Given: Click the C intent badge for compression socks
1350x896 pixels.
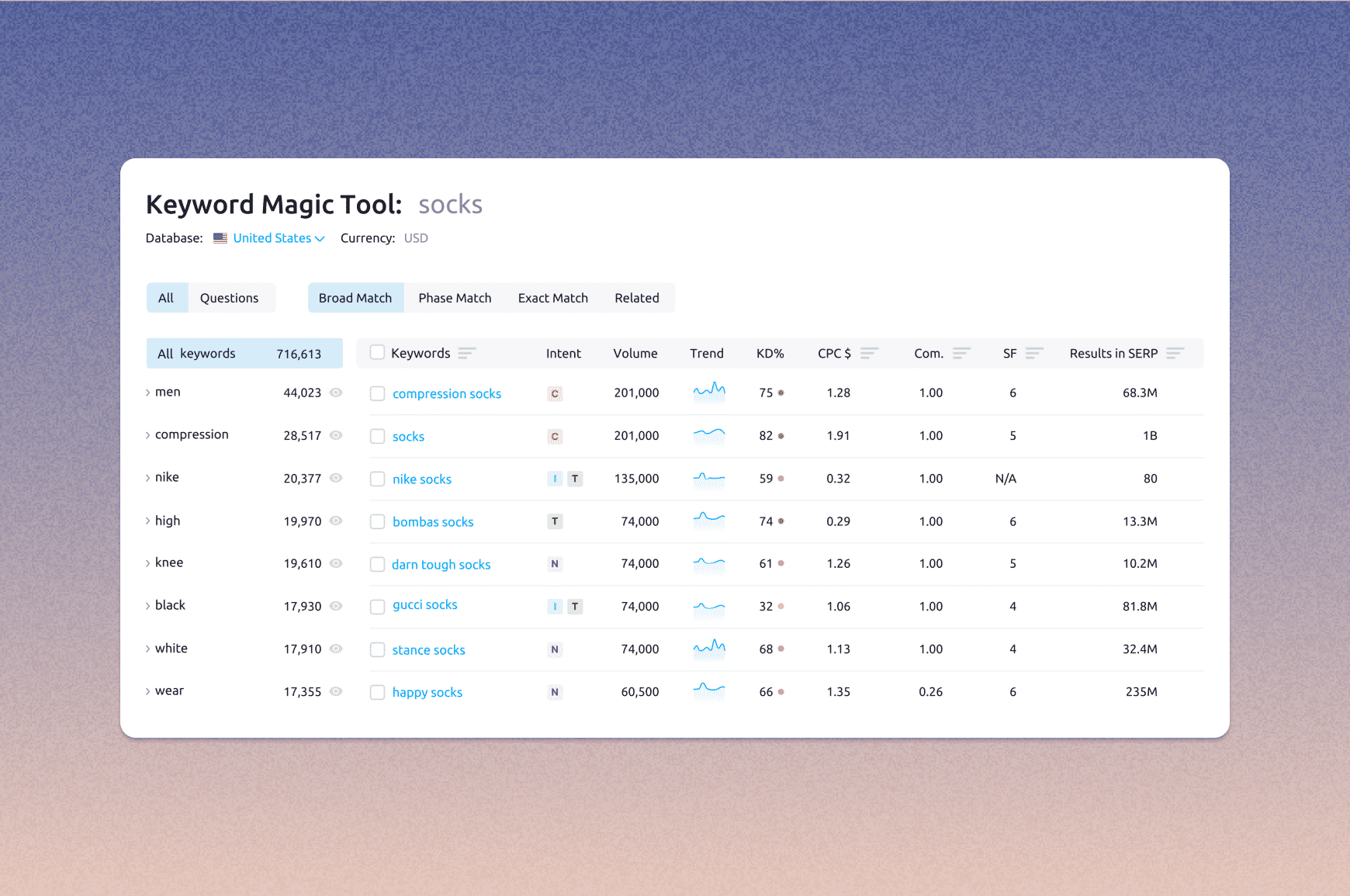Looking at the screenshot, I should tap(555, 394).
